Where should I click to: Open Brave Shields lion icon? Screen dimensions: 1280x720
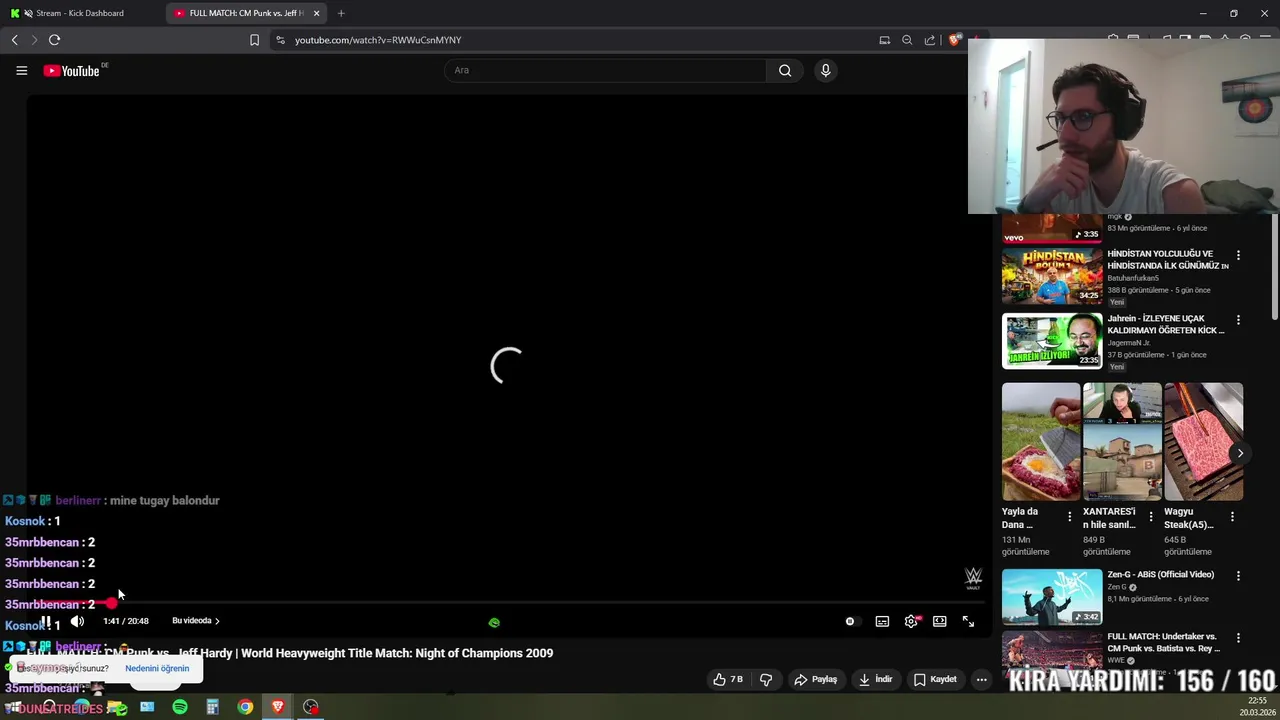coord(955,40)
